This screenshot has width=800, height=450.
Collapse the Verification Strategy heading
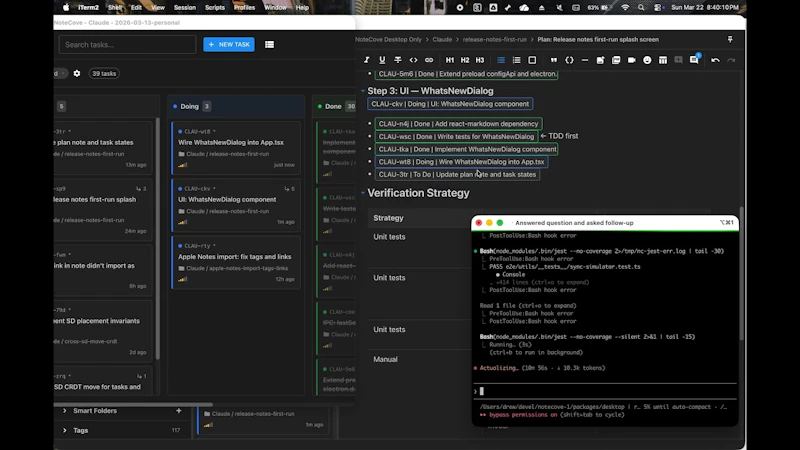tap(363, 193)
